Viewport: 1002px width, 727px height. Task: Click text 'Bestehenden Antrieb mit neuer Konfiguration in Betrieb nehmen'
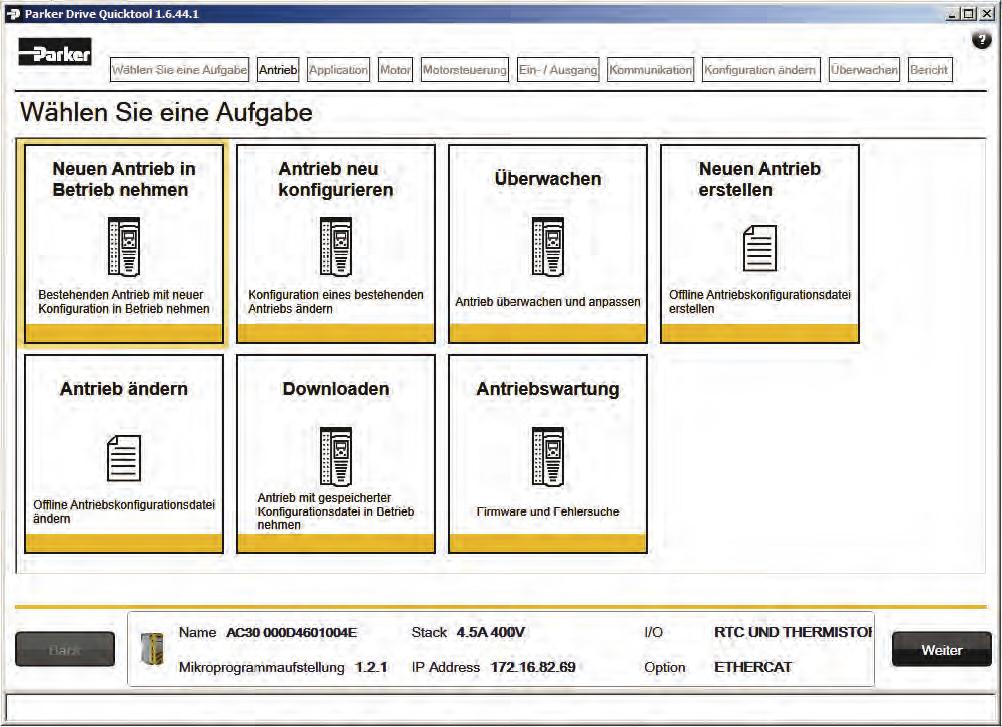click(124, 302)
